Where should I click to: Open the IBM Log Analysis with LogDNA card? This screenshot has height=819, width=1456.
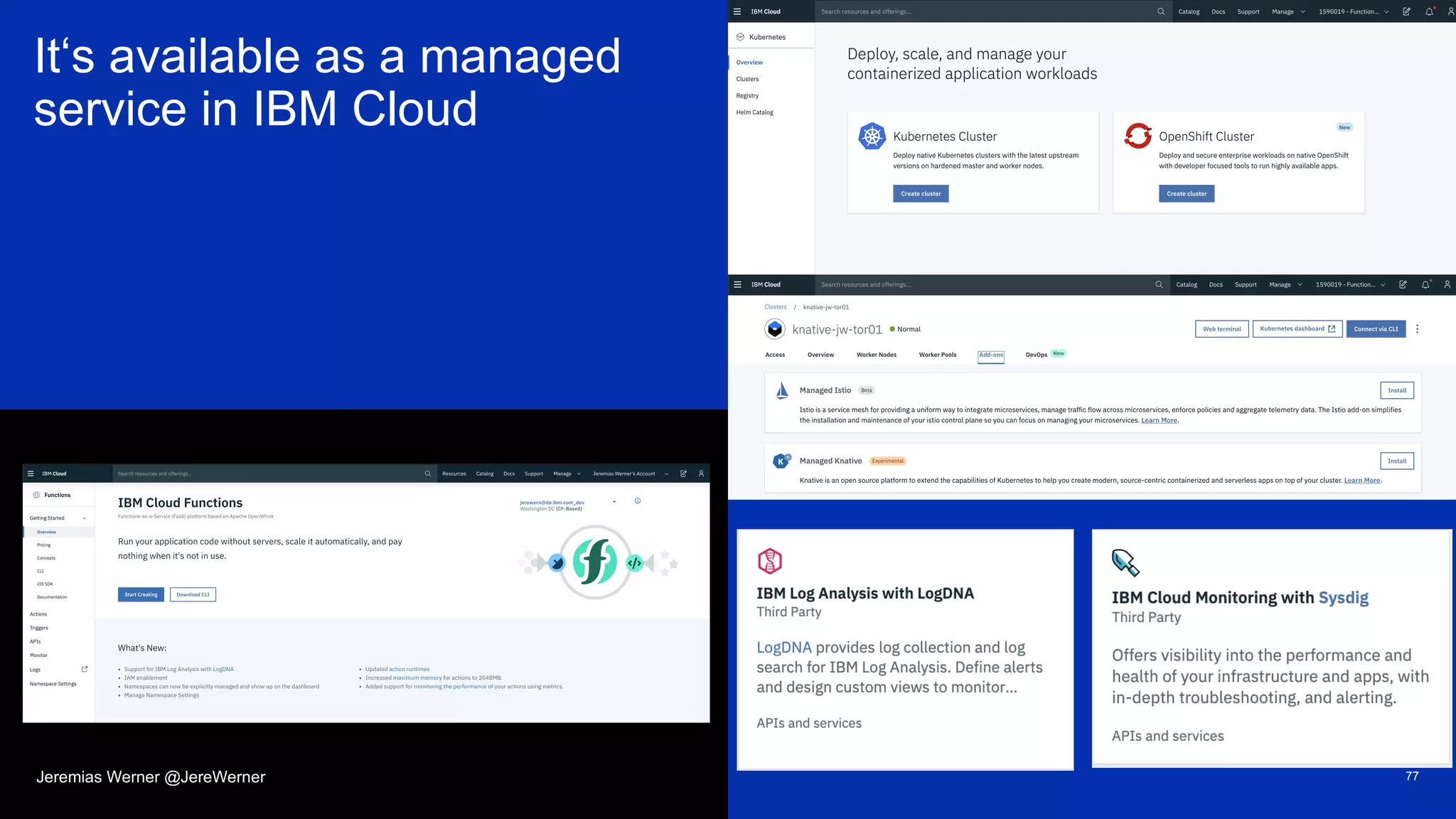pos(905,649)
